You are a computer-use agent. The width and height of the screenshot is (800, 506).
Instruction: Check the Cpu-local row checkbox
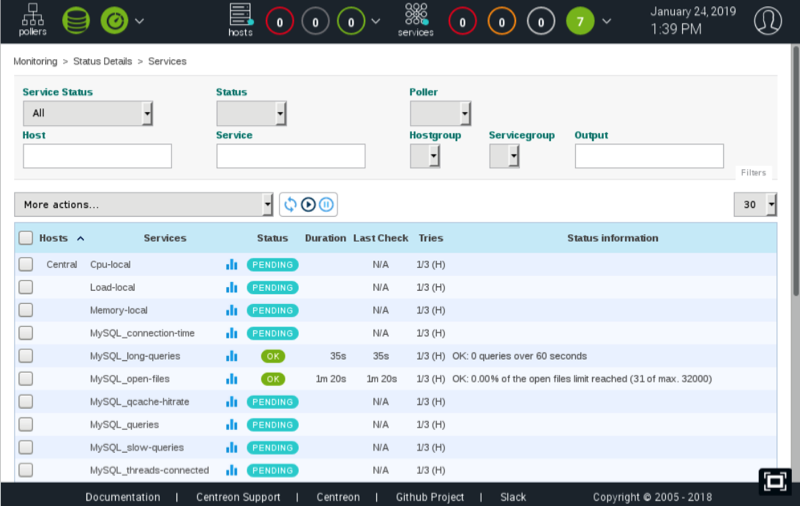pos(26,265)
